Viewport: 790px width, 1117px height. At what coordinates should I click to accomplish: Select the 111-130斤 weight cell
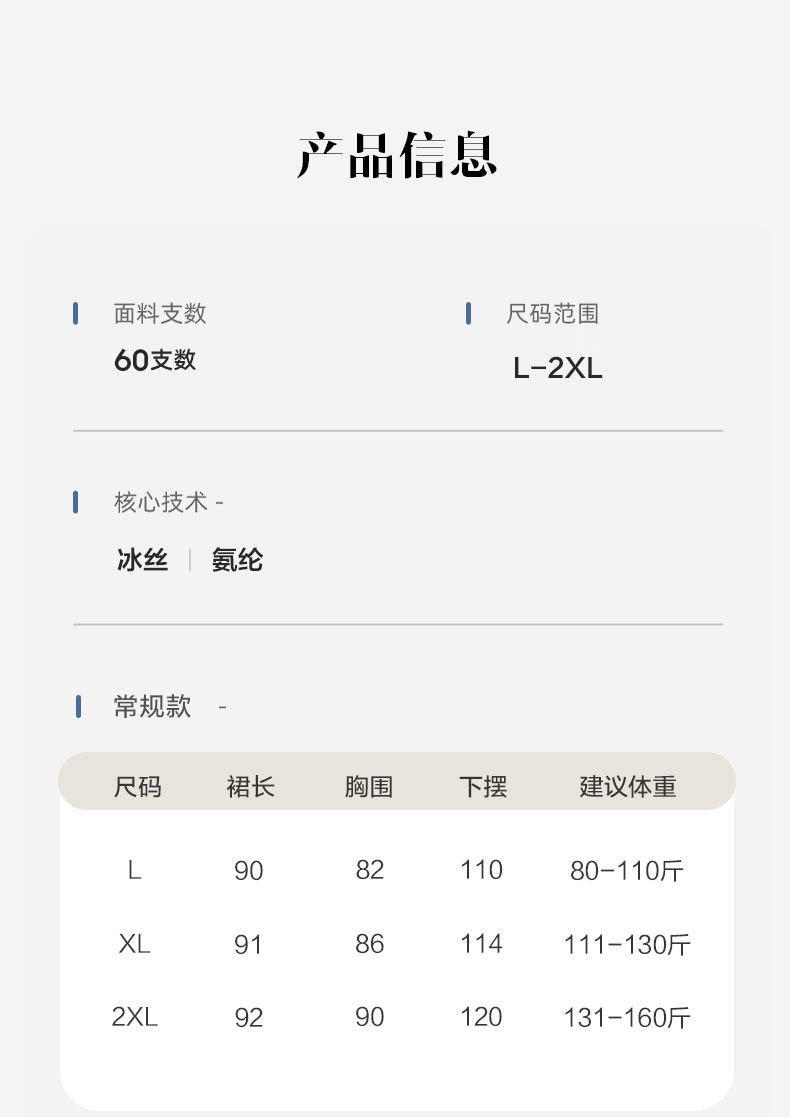pos(627,945)
